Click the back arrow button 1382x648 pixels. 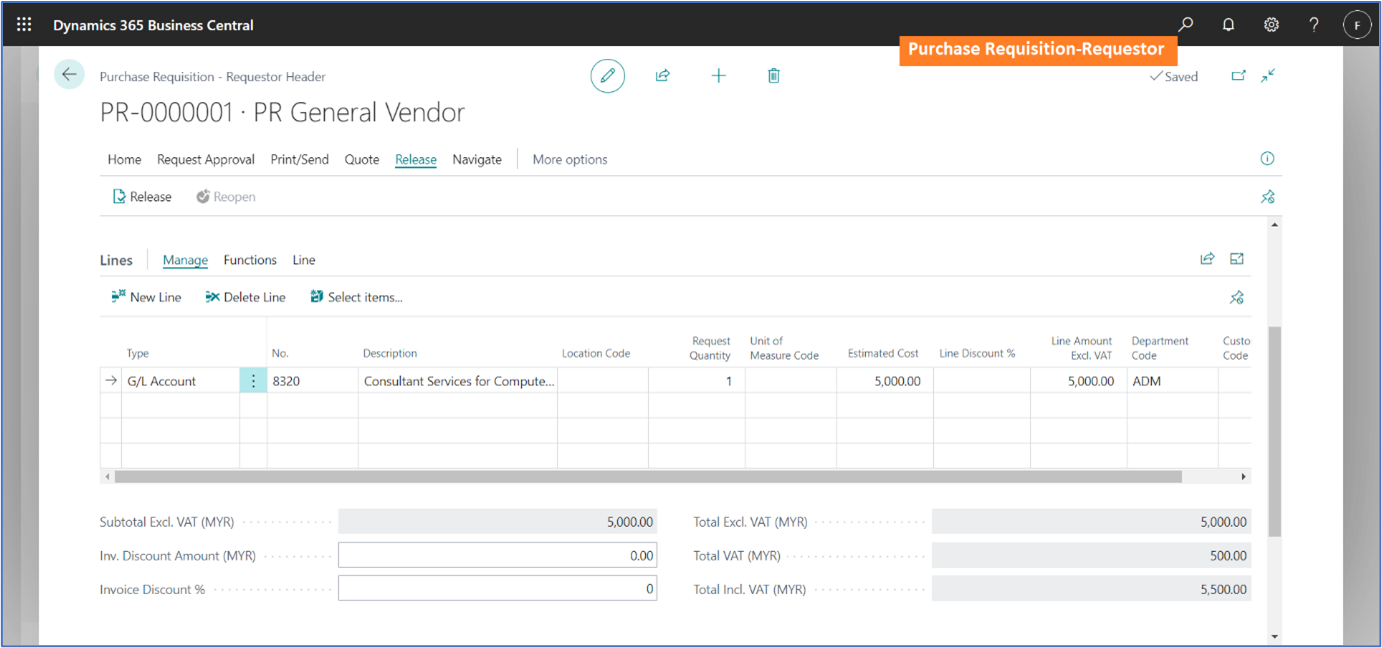pyautogui.click(x=69, y=75)
